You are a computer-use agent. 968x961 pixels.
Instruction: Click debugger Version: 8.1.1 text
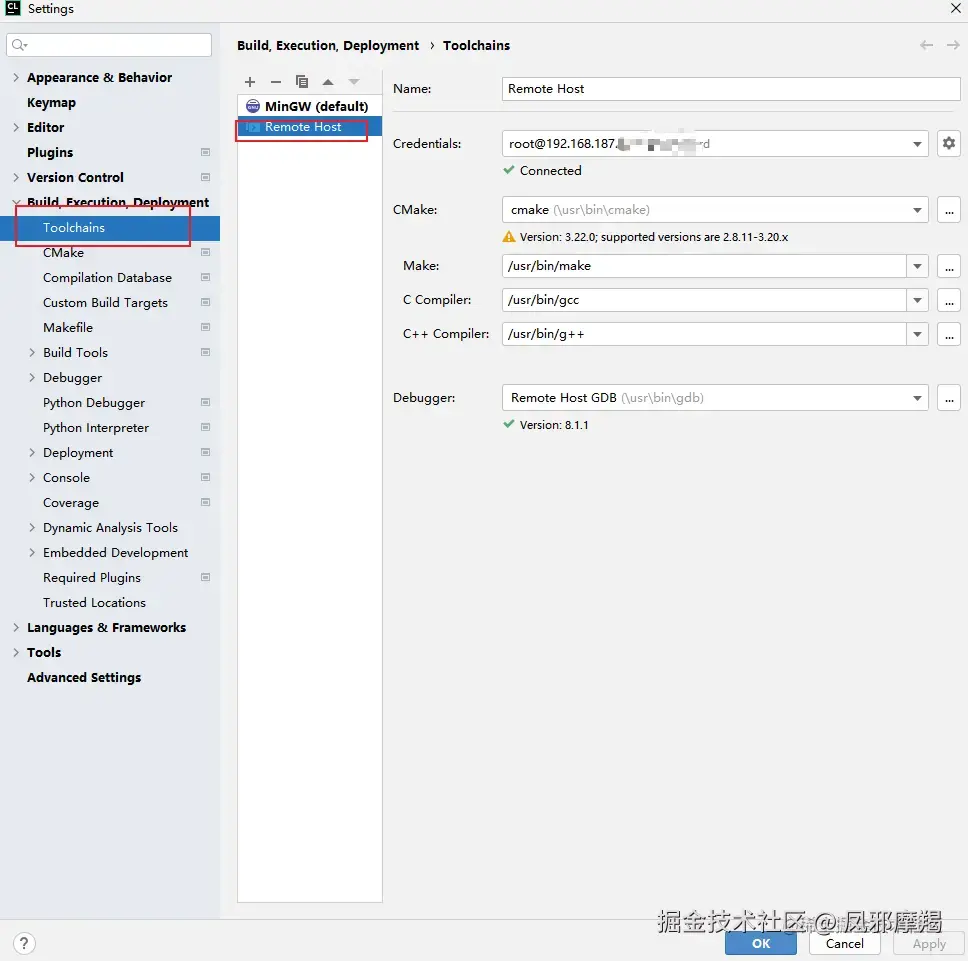(554, 425)
